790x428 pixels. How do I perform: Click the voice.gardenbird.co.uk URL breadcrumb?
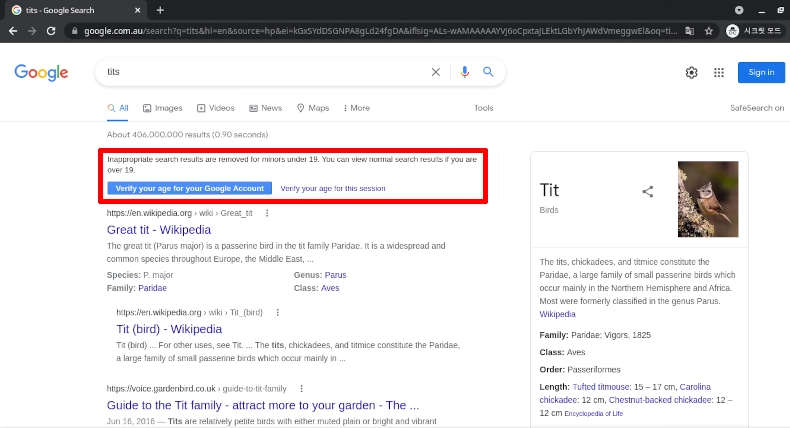[x=196, y=389]
